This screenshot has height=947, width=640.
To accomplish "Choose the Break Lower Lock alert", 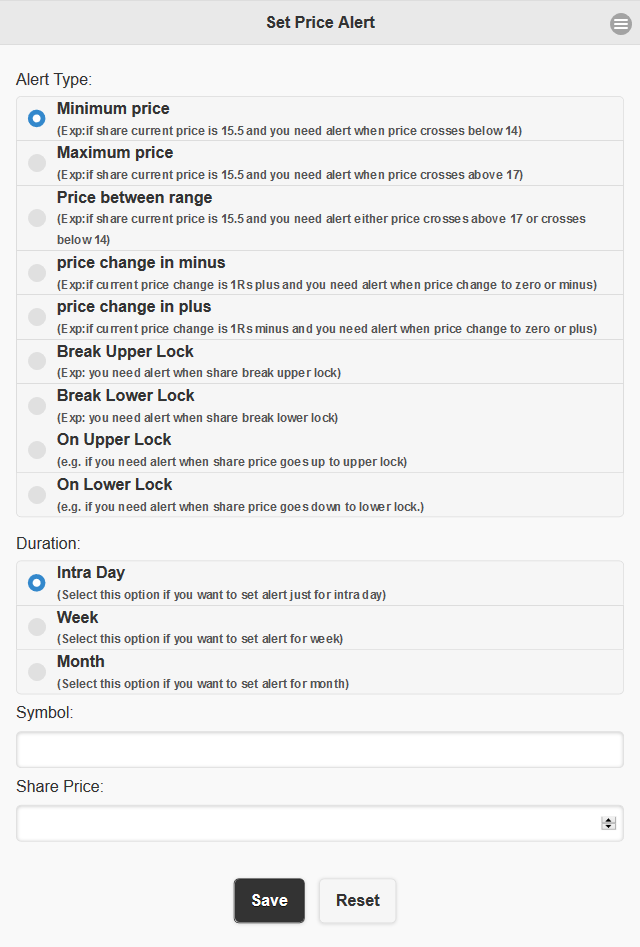I will [x=320, y=406].
